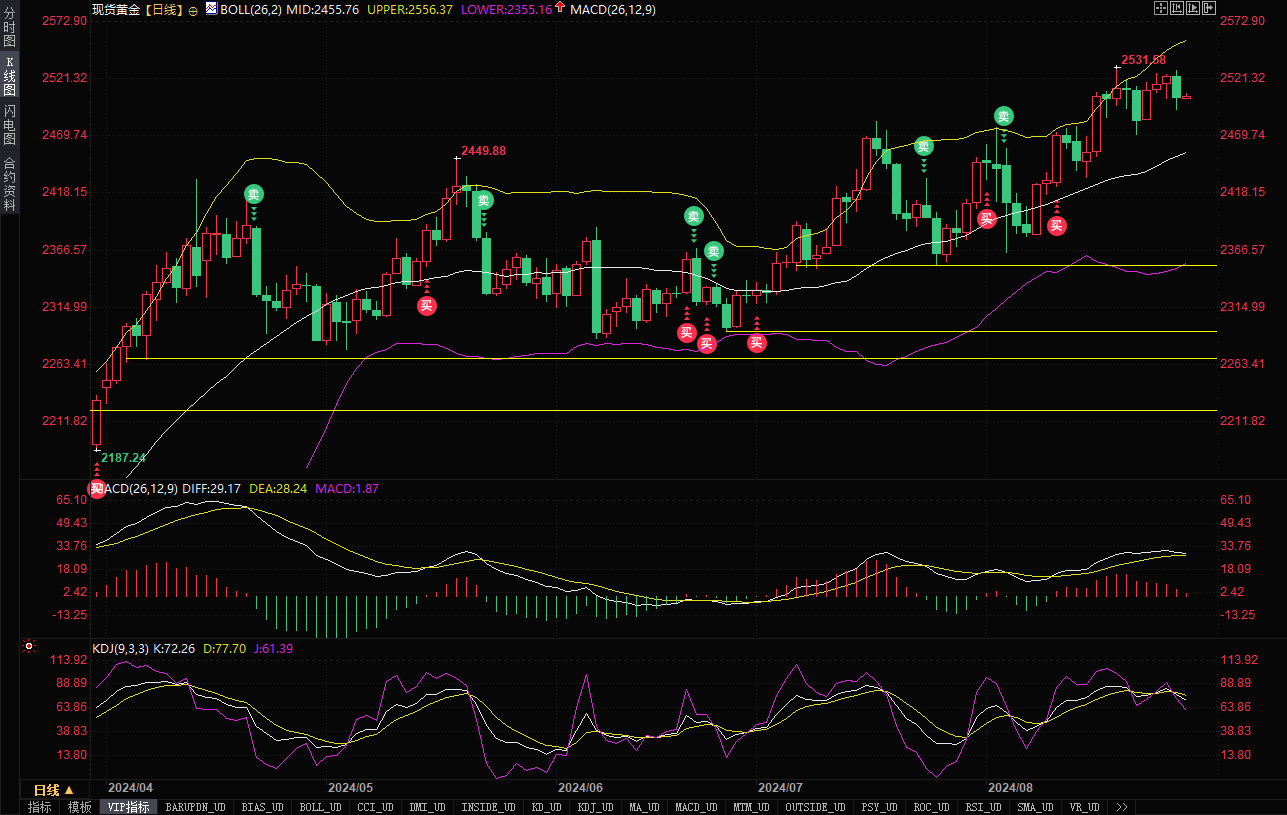Click the exit arrow icon at top right
The width and height of the screenshot is (1287, 815).
coord(1209,8)
